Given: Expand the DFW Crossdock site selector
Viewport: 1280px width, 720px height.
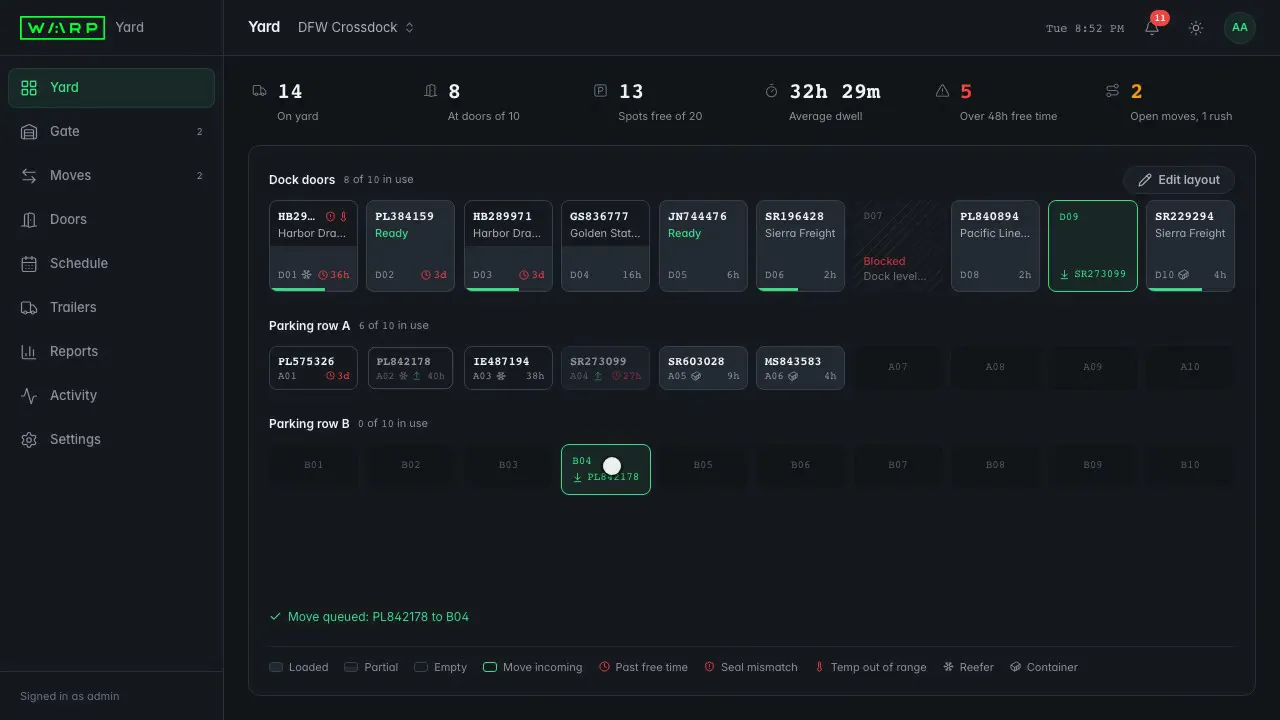Looking at the screenshot, I should pos(356,27).
